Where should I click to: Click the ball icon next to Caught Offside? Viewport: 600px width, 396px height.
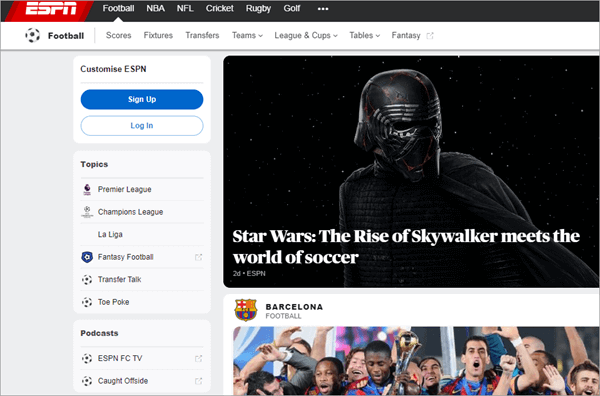pos(87,381)
